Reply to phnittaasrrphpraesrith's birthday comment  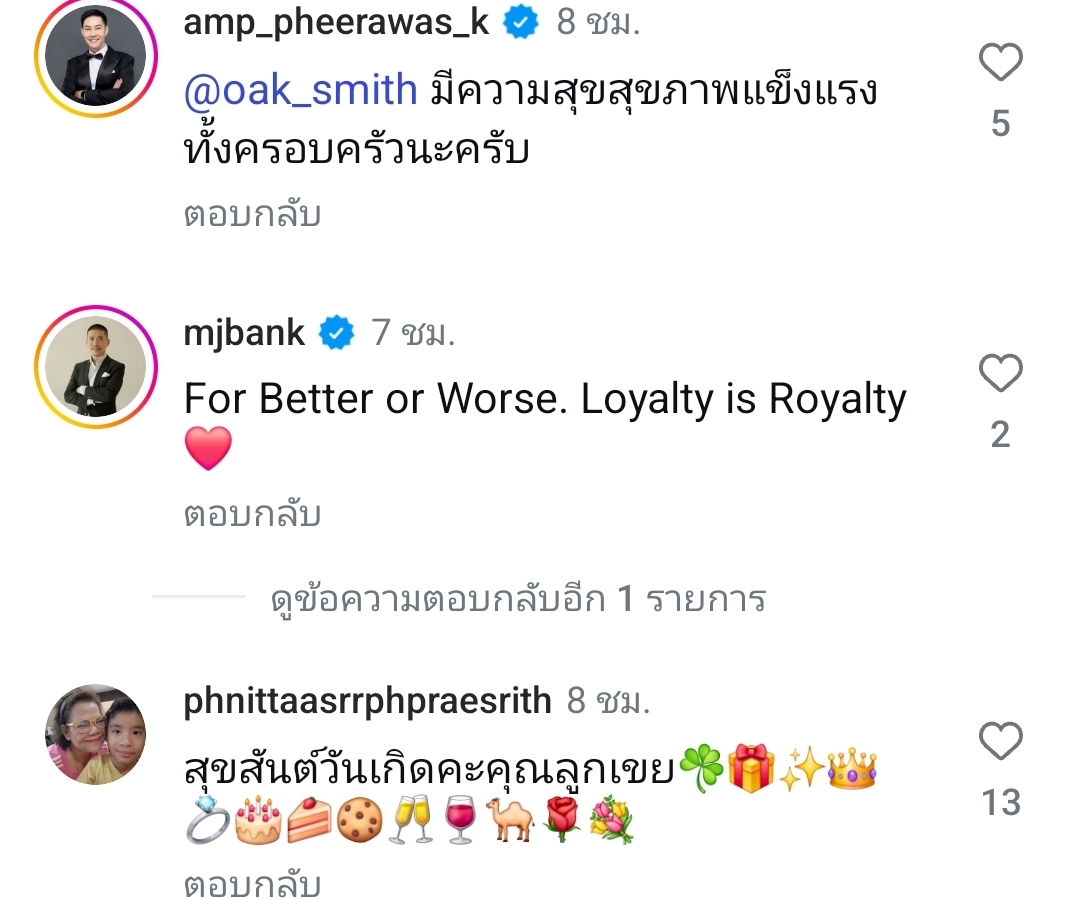(252, 883)
